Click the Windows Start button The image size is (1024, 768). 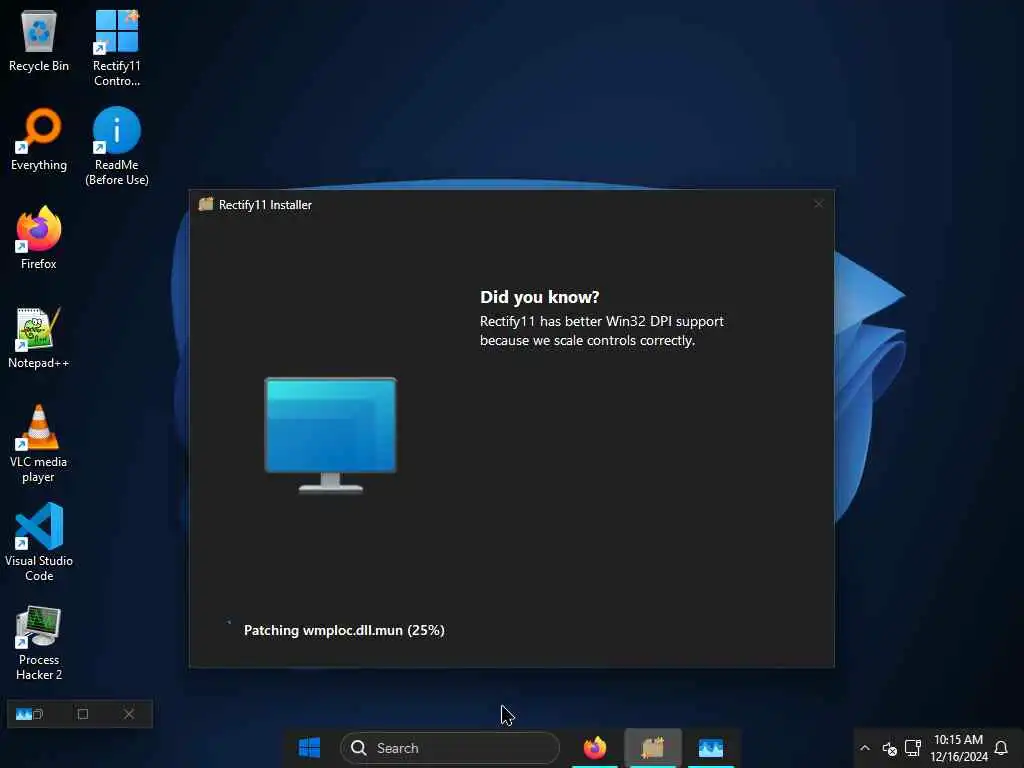[x=309, y=748]
